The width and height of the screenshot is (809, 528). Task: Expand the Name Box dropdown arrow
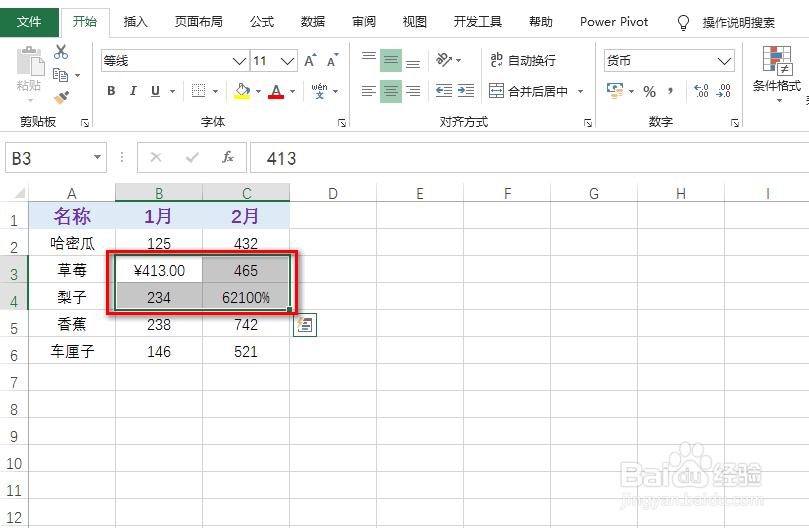tap(97, 157)
